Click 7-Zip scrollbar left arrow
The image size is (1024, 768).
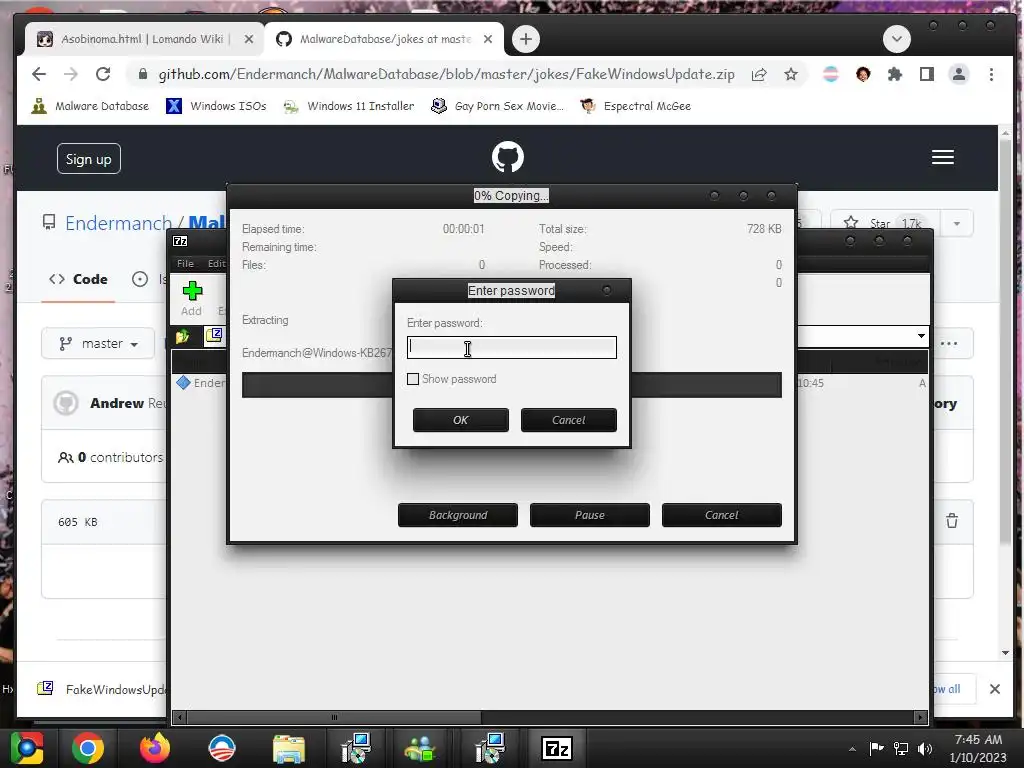(x=180, y=717)
